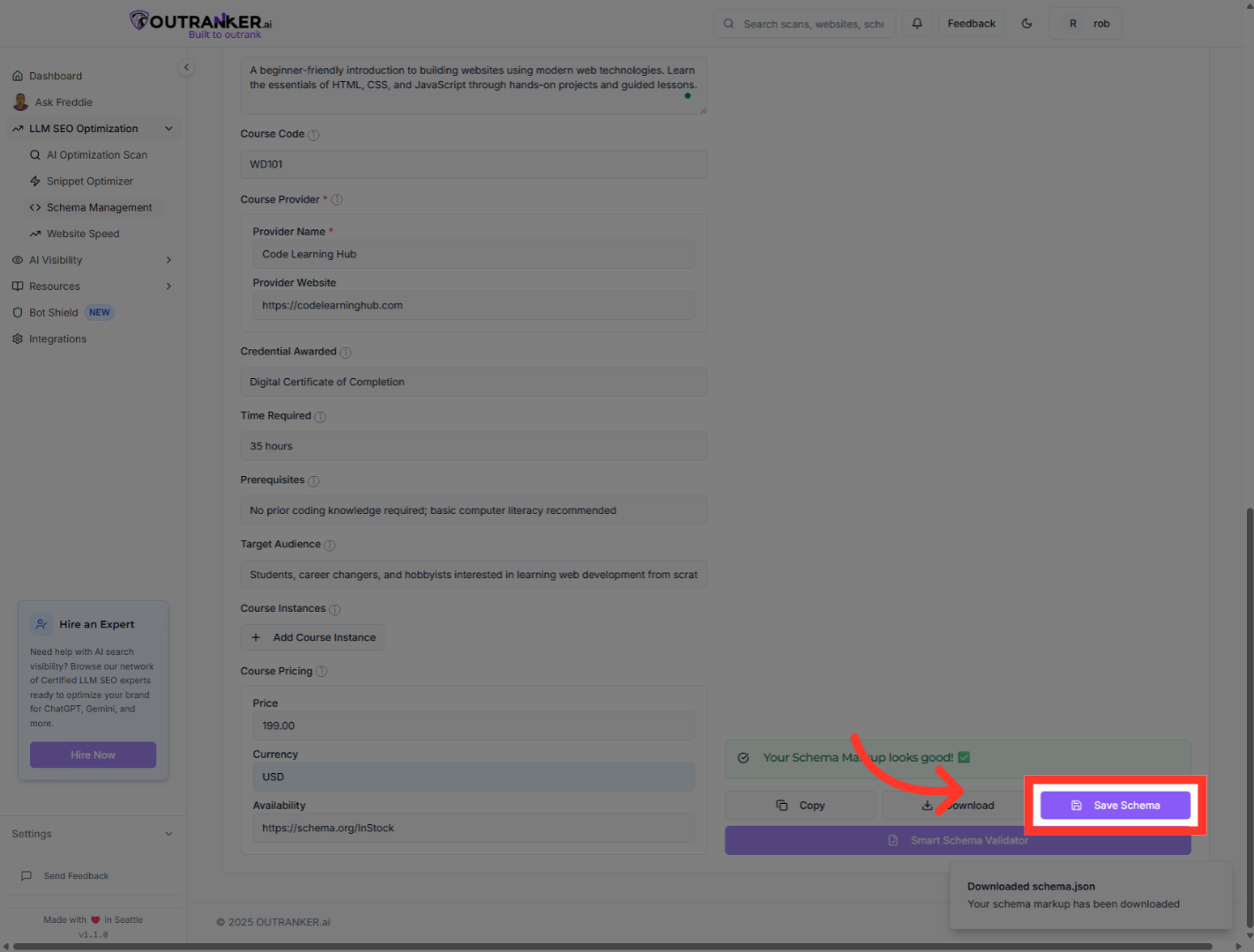1254x952 pixels.
Task: Expand the AI Visibility section
Action: (x=168, y=259)
